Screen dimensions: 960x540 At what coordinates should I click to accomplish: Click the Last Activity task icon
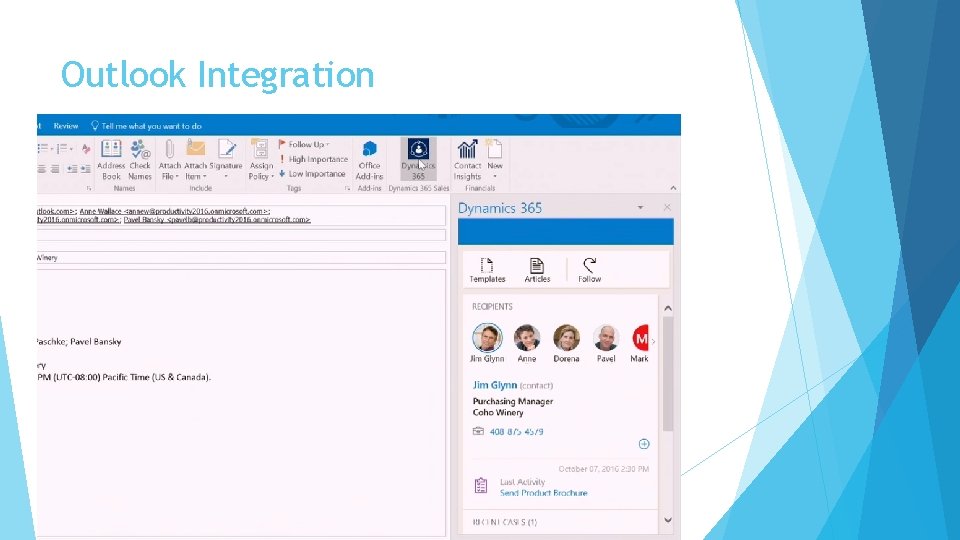(481, 486)
